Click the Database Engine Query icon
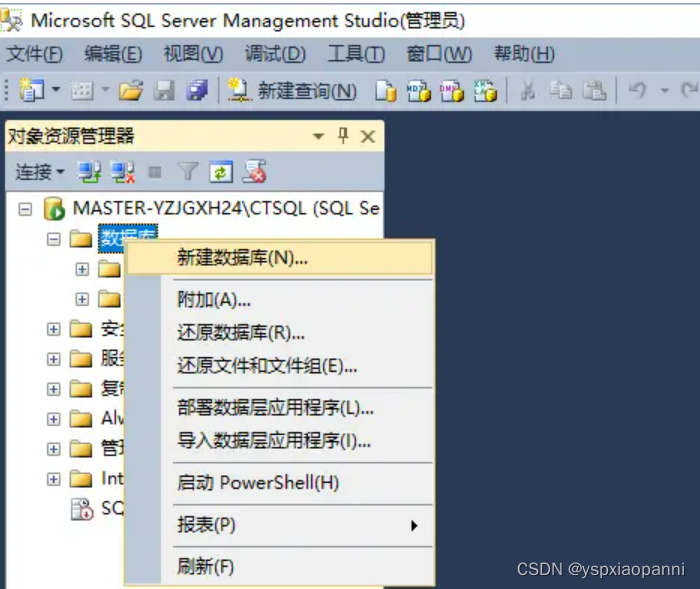Screen dimensions: 700x589 tap(386, 91)
